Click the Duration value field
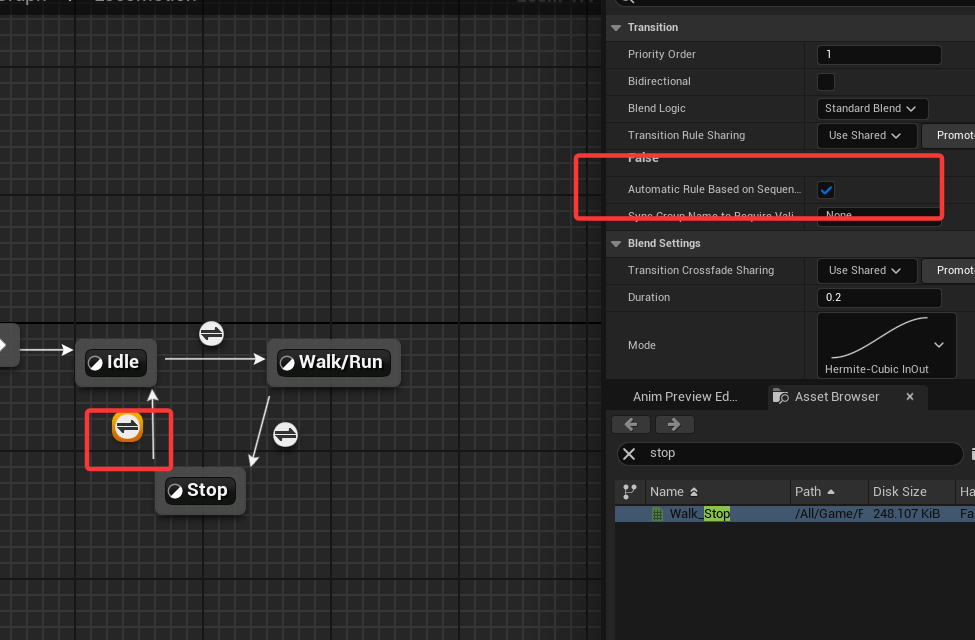 pos(878,298)
